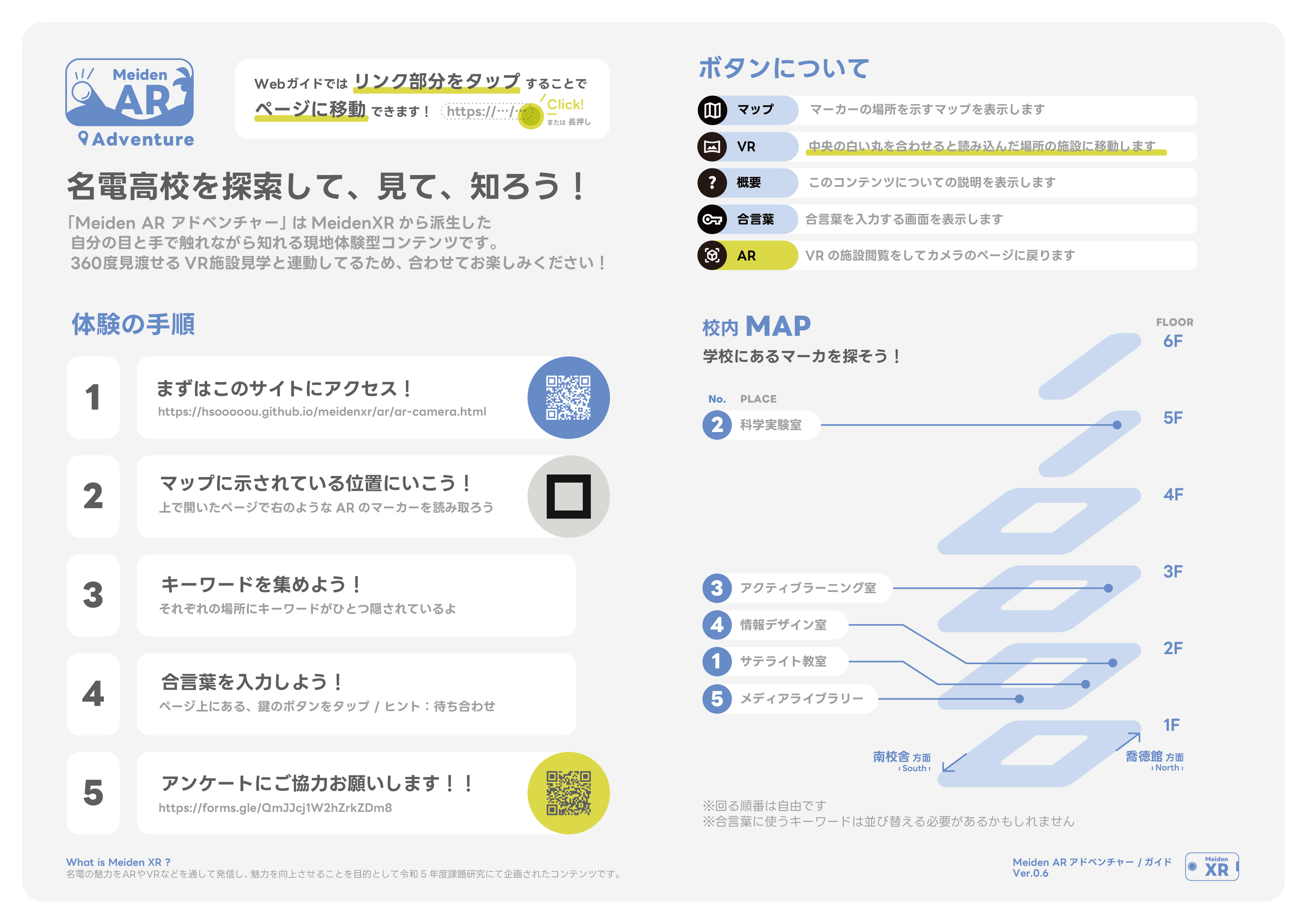Click the AR cube icon
Viewport: 1307px width, 924px height.
[x=712, y=255]
